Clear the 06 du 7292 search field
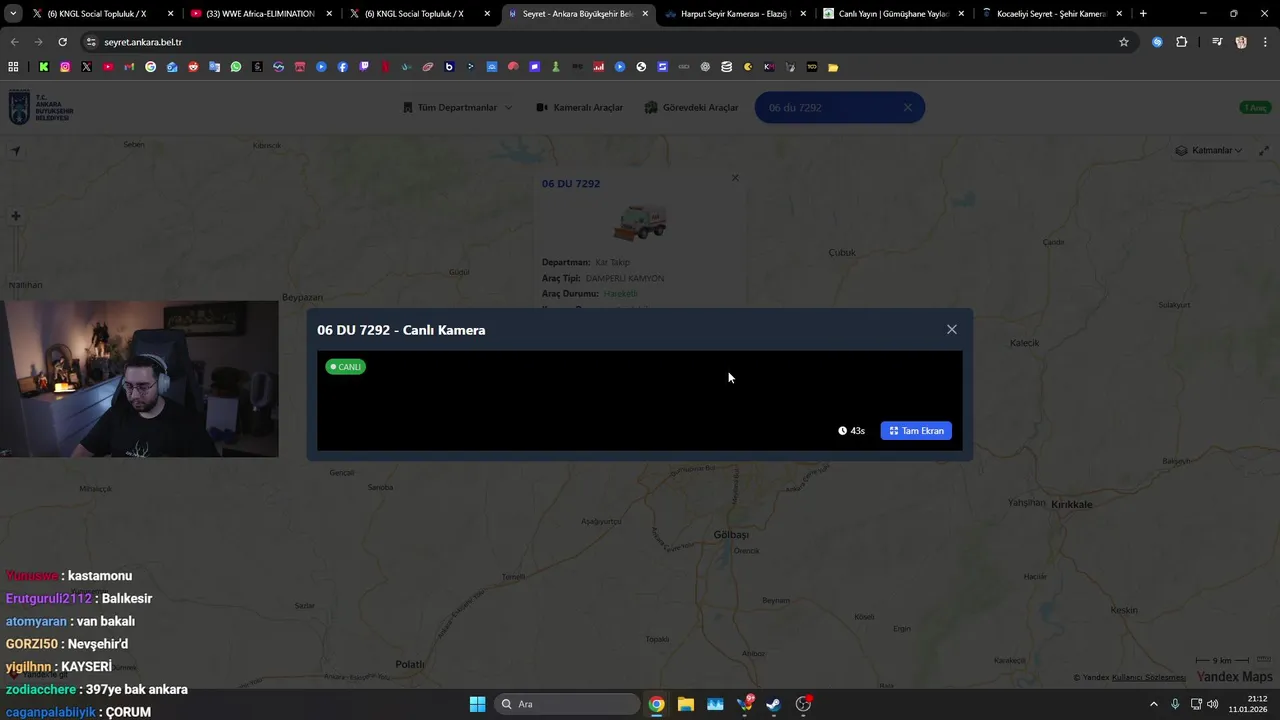This screenshot has height=720, width=1280. point(907,107)
